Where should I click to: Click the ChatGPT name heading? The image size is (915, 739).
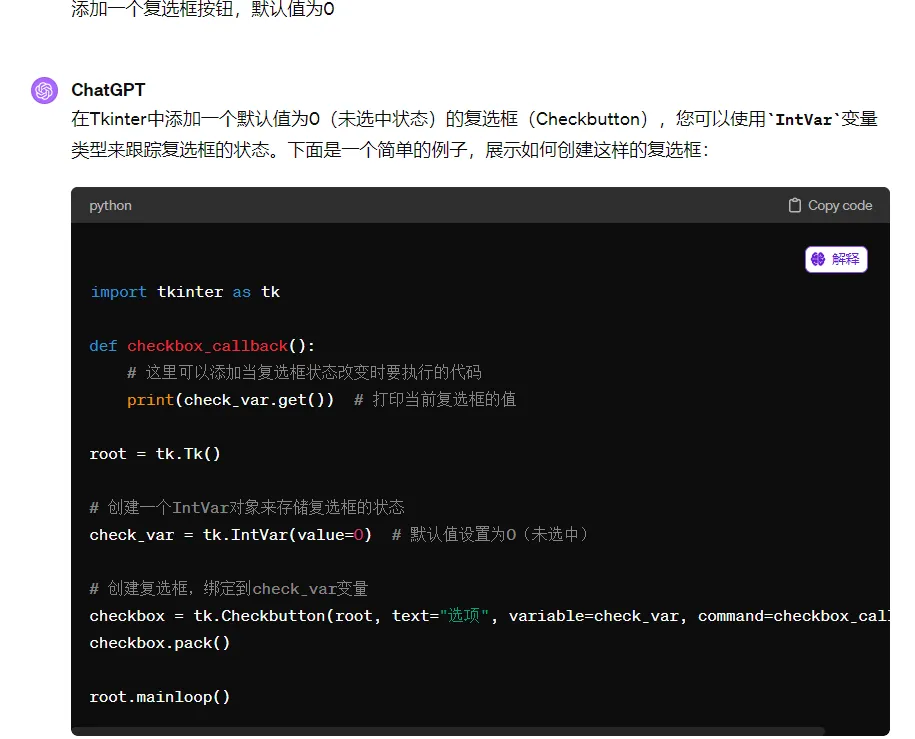108,90
